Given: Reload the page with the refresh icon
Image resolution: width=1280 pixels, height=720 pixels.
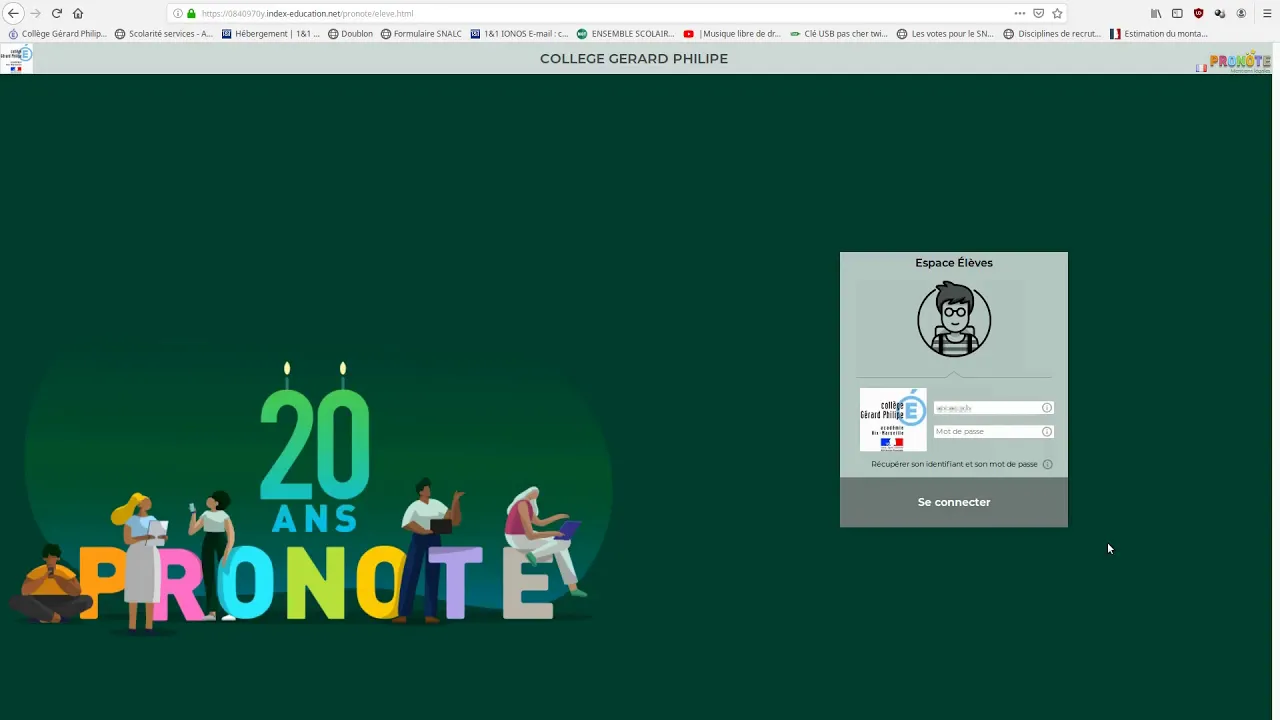Looking at the screenshot, I should tap(56, 13).
